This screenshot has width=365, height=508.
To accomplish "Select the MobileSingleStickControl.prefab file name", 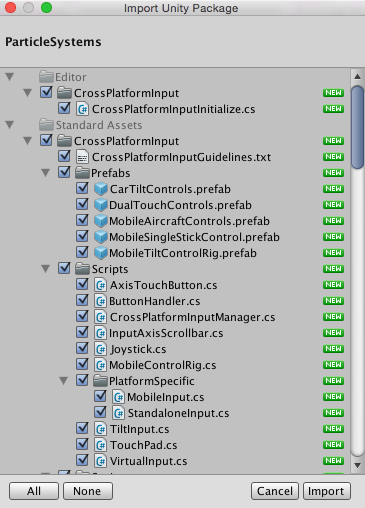I will [x=194, y=237].
